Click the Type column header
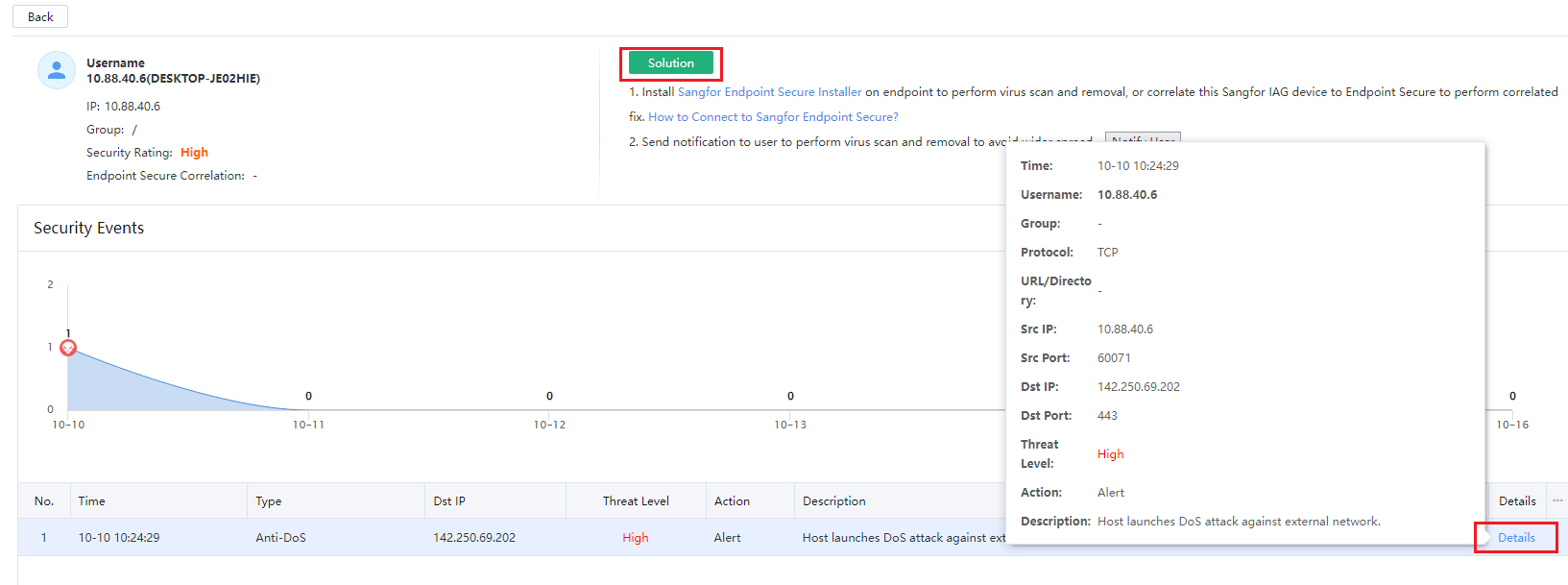Screen dimensions: 1568x585 click(269, 501)
